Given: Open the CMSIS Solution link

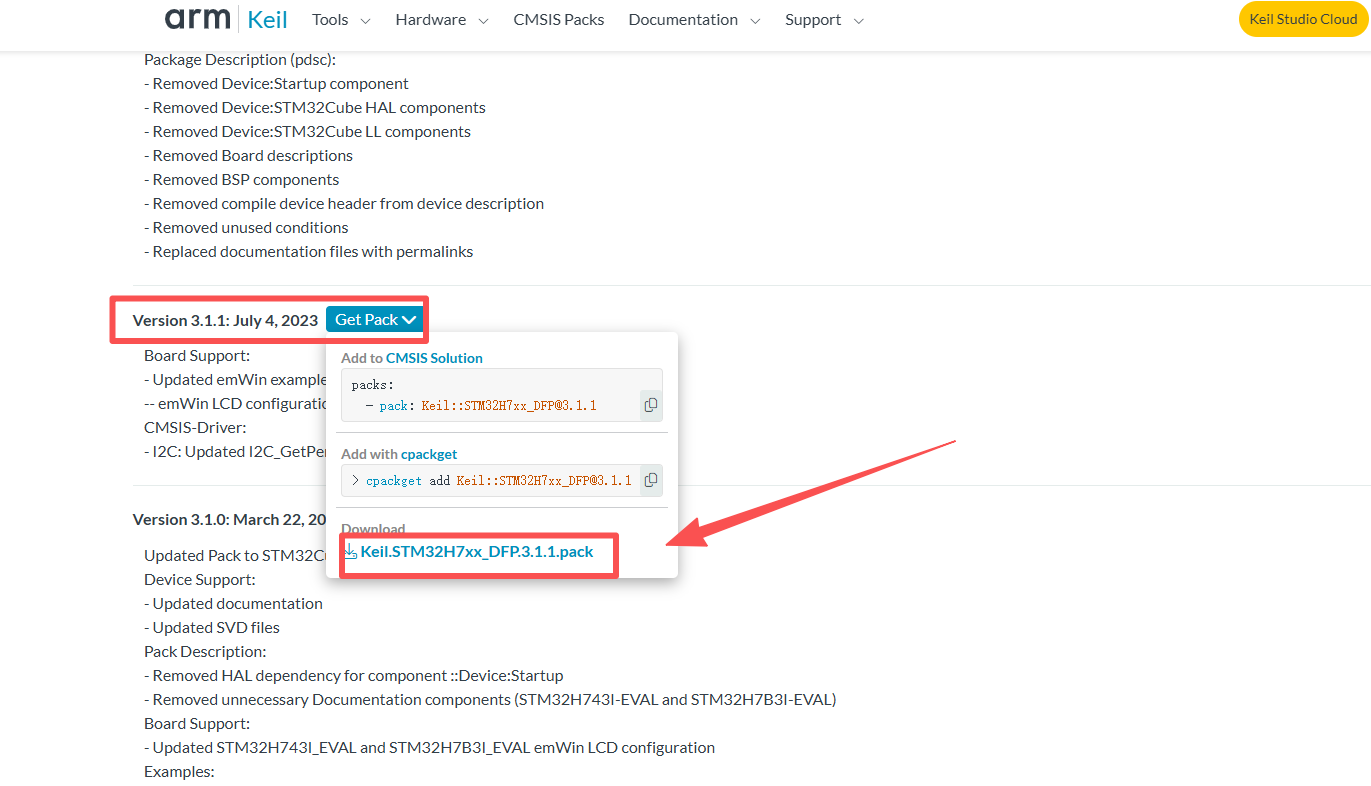Looking at the screenshot, I should click(434, 357).
